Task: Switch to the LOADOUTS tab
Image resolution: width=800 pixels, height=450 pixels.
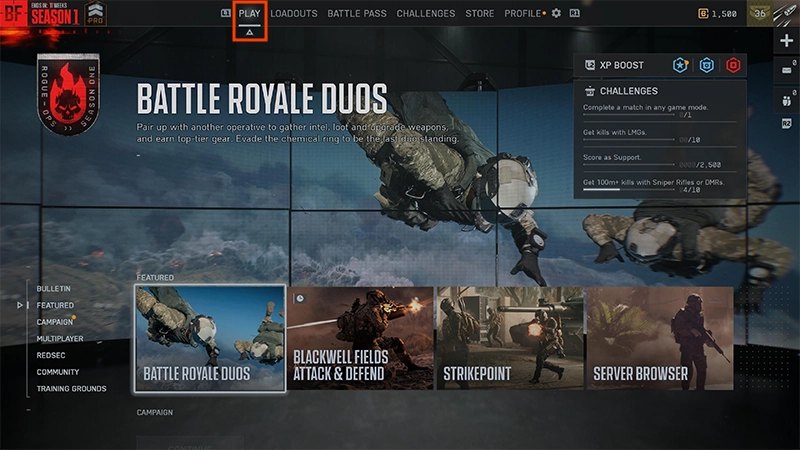Action: pyautogui.click(x=294, y=14)
